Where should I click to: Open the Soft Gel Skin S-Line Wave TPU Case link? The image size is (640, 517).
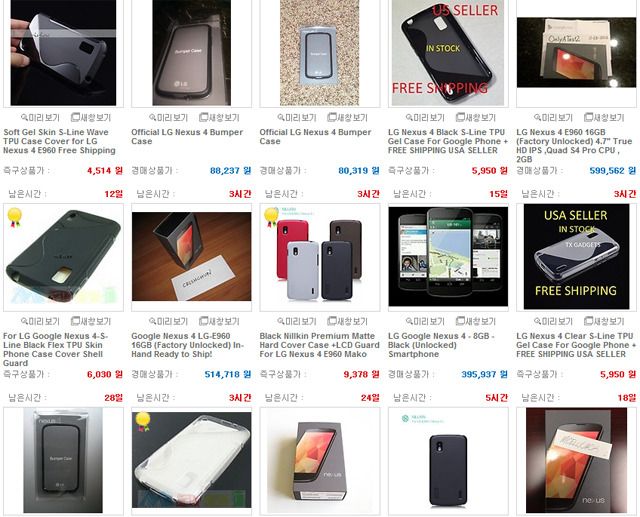[x=59, y=141]
